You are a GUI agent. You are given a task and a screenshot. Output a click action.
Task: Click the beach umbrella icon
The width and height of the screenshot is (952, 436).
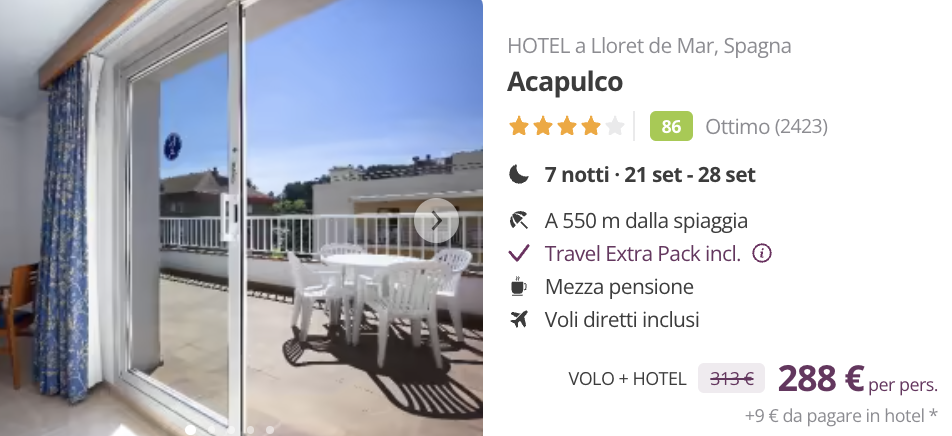518,220
